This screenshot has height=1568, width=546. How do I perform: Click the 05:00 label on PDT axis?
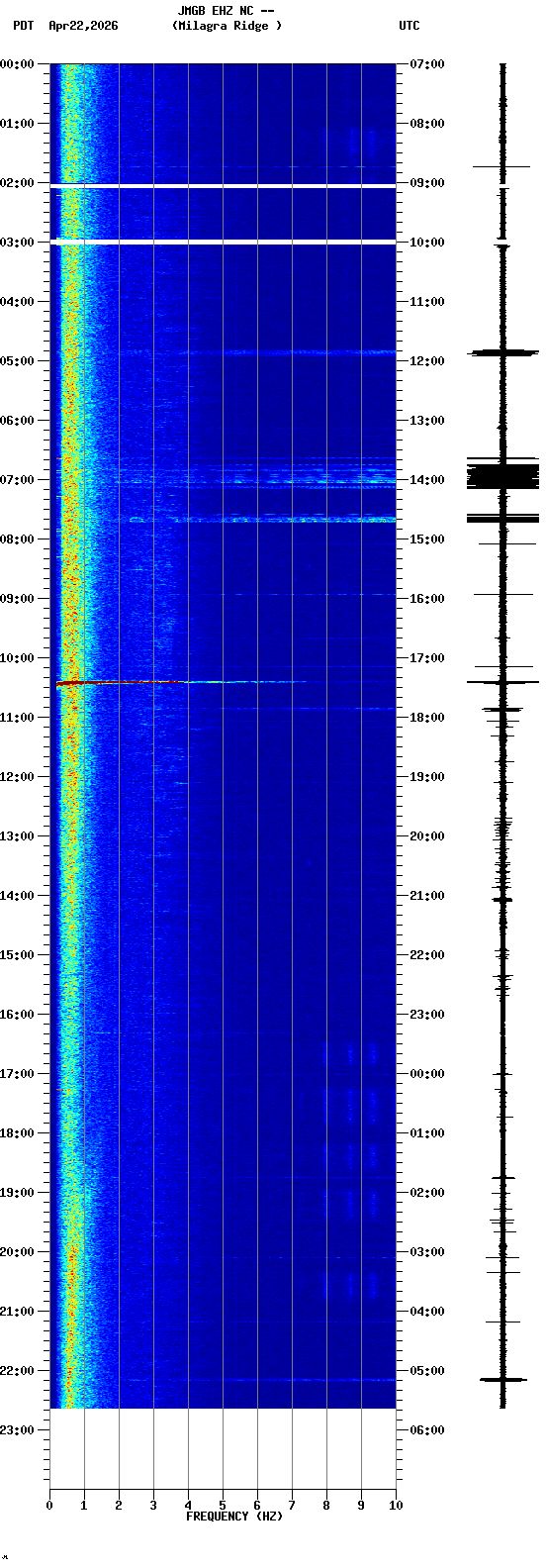coord(17,361)
